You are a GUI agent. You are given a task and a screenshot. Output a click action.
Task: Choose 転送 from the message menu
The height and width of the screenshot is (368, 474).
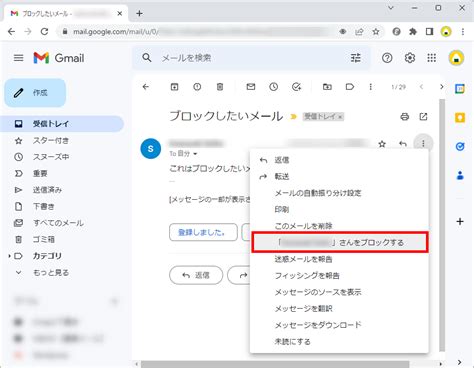339,177
